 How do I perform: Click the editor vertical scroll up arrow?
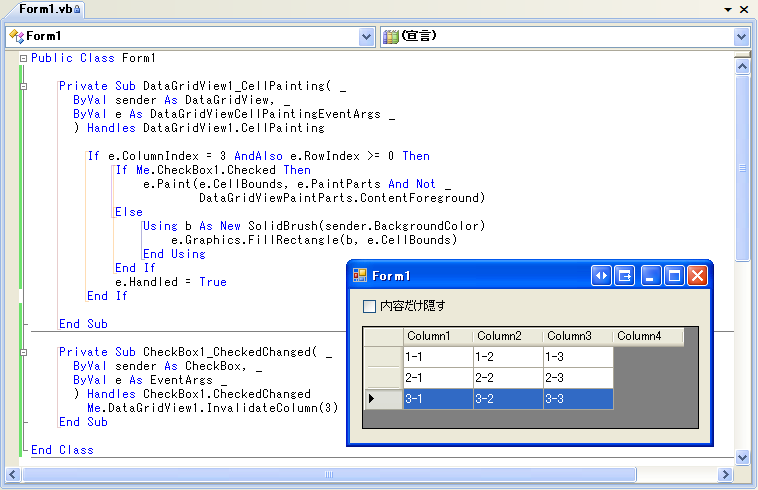pyautogui.click(x=743, y=66)
